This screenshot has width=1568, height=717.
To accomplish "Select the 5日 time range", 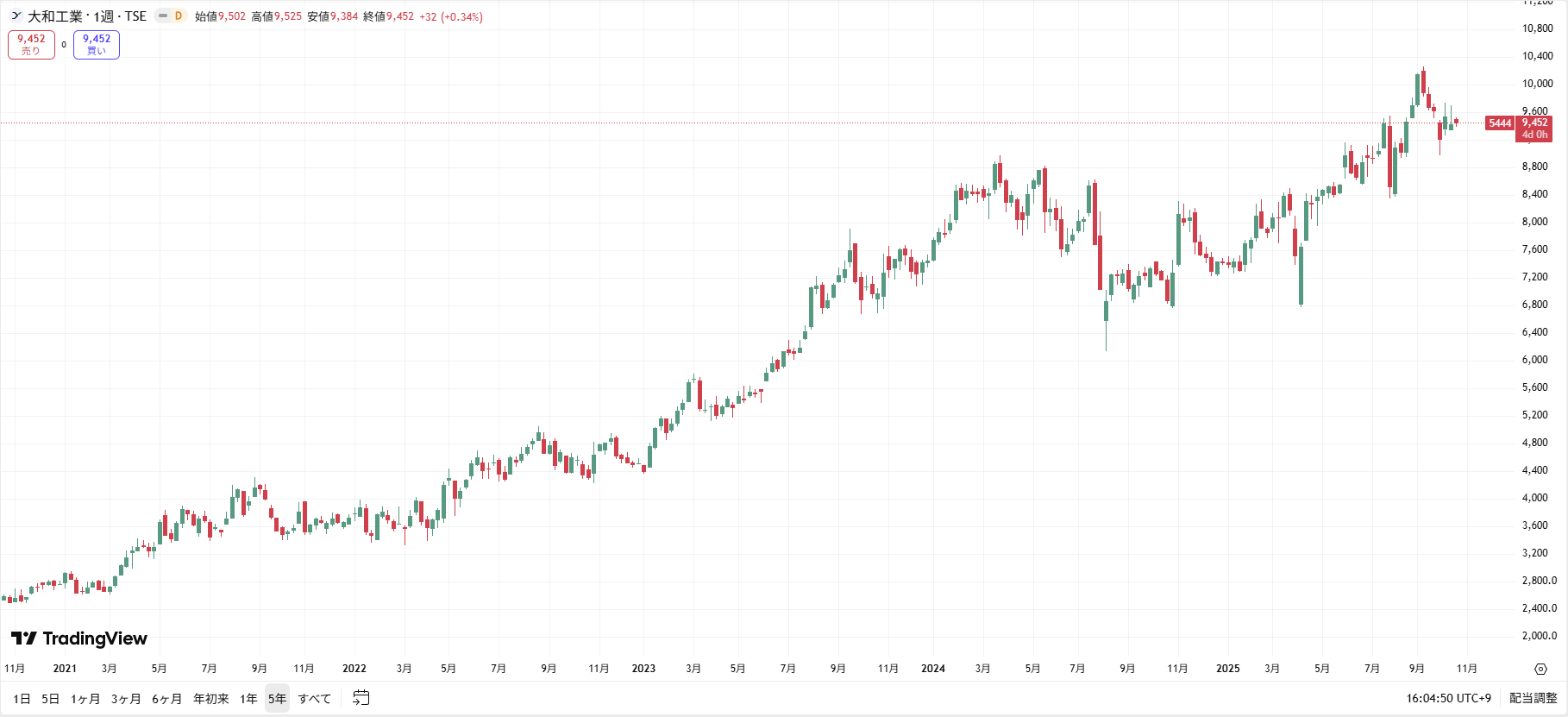I will pos(51,699).
